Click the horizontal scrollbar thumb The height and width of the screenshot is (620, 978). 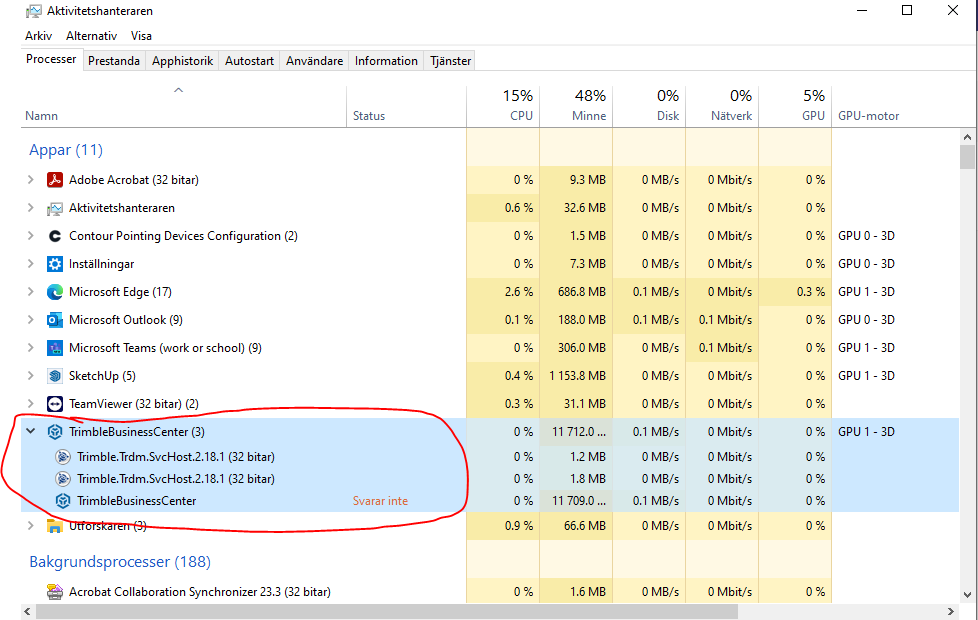pos(386,611)
